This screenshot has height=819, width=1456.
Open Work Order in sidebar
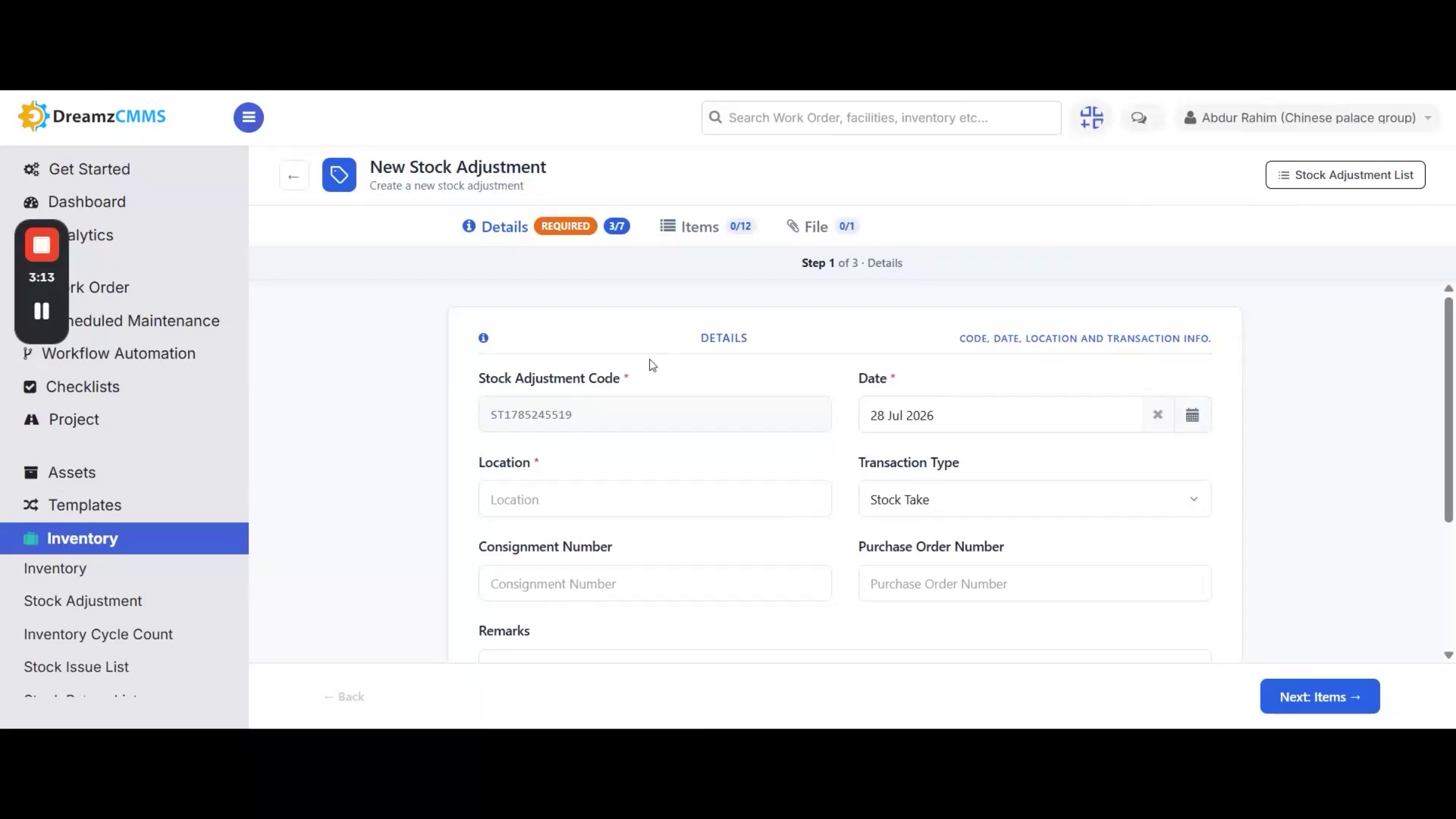98,288
